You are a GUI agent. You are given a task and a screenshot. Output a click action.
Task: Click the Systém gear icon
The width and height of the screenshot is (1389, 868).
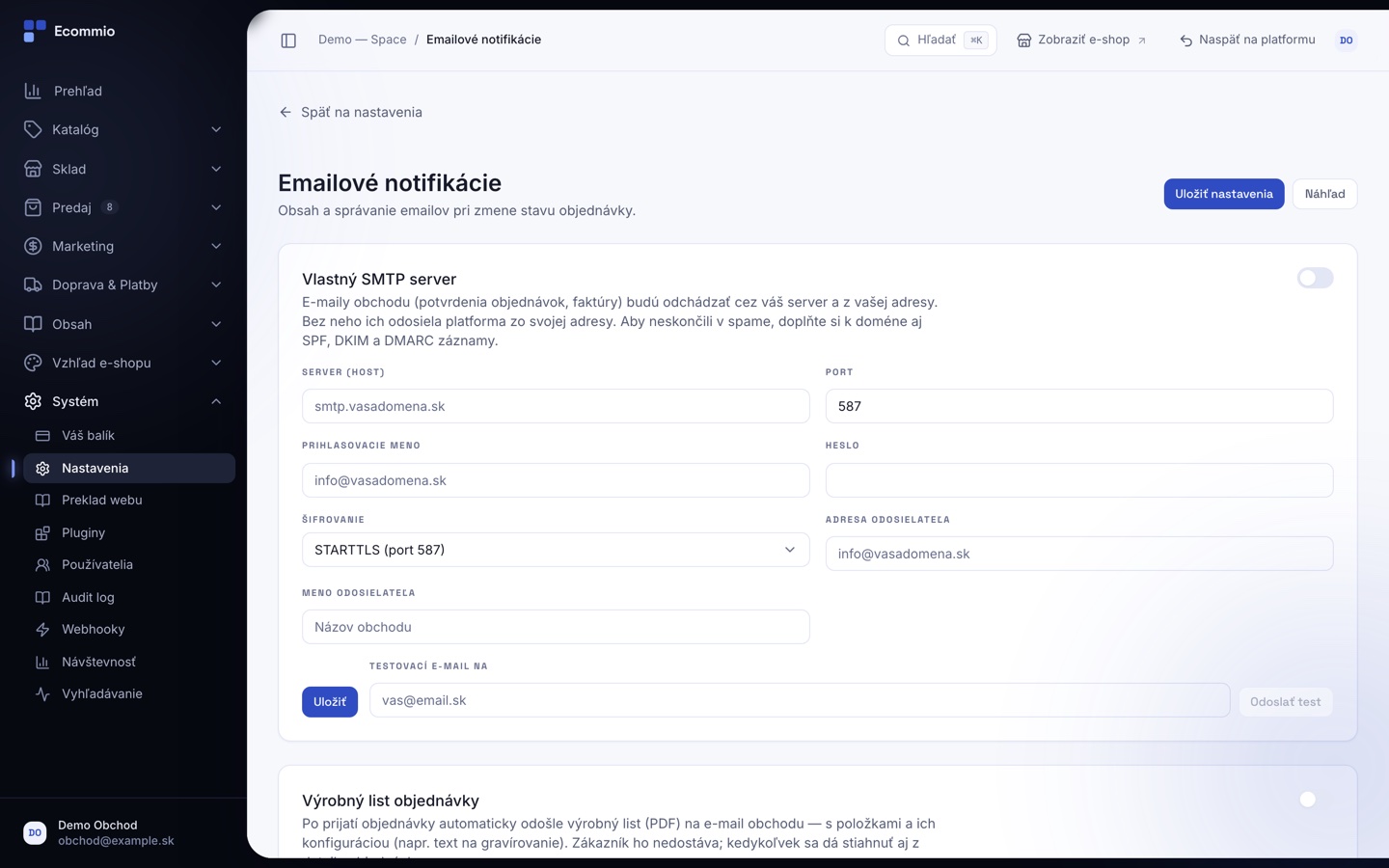coord(33,401)
